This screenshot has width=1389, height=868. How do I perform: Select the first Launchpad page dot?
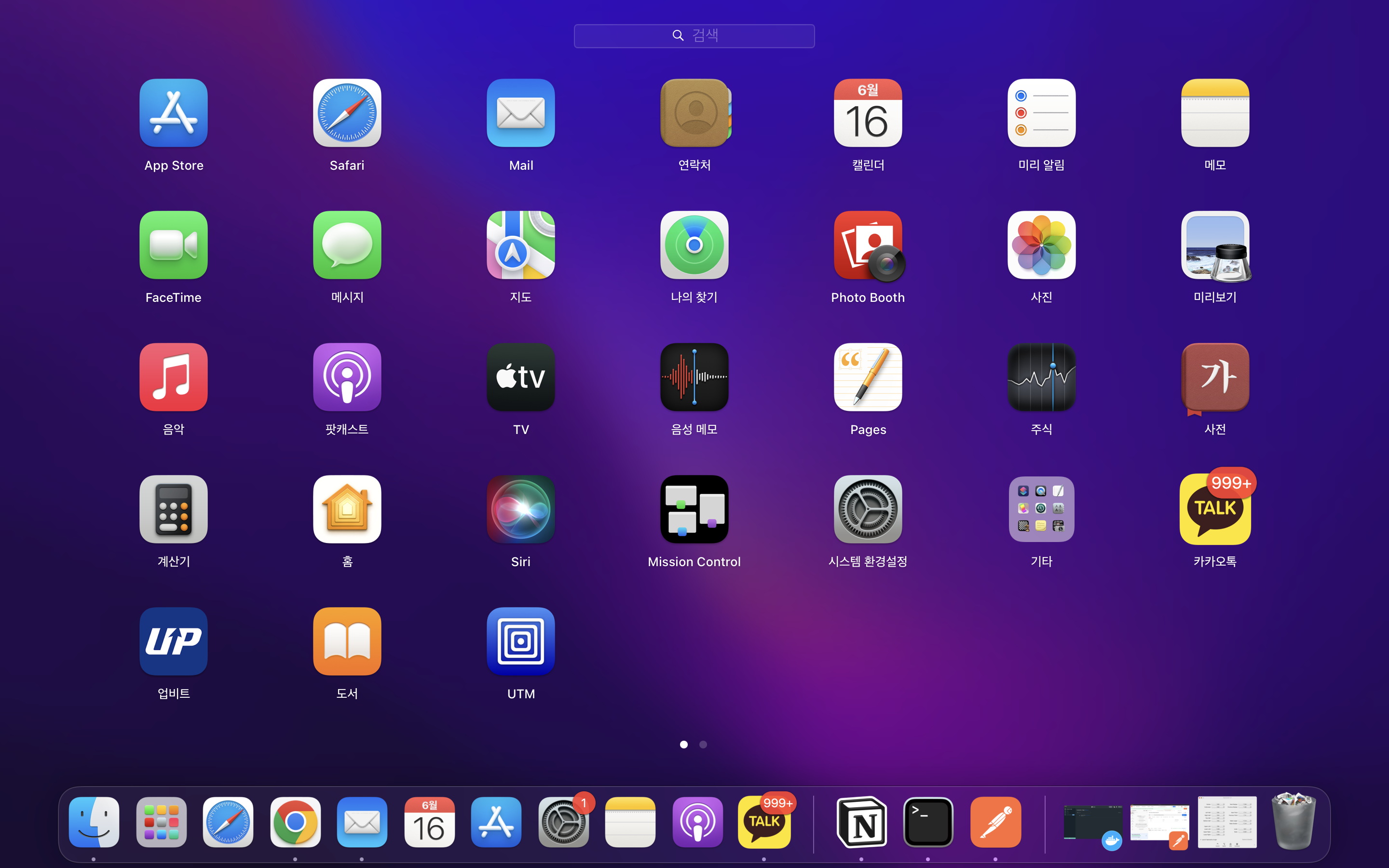click(x=683, y=745)
